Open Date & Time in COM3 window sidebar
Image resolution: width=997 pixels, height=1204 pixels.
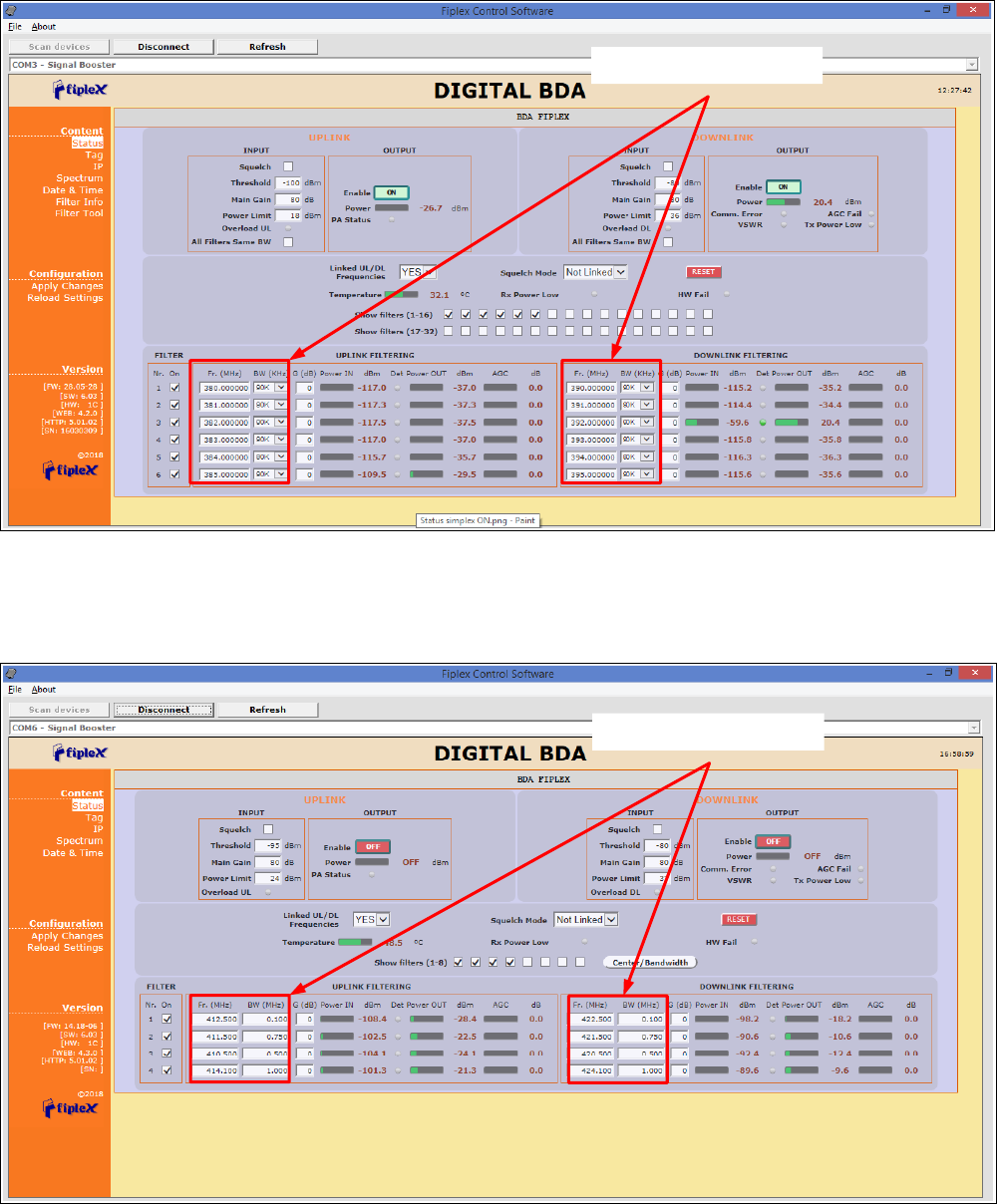coord(73,190)
